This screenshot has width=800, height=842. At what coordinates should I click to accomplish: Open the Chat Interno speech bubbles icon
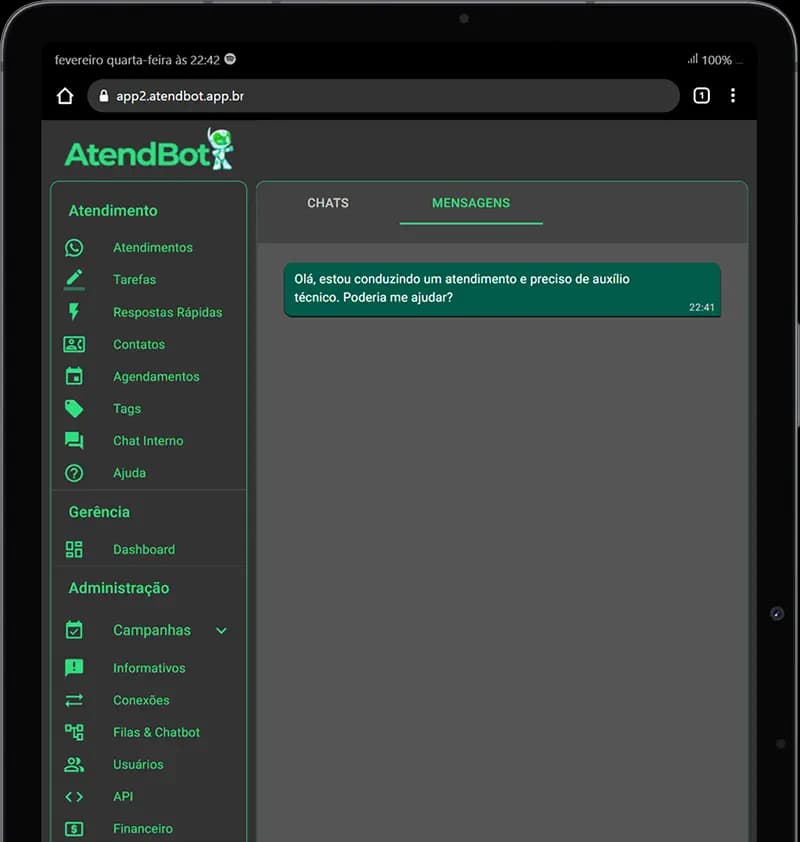tap(74, 440)
